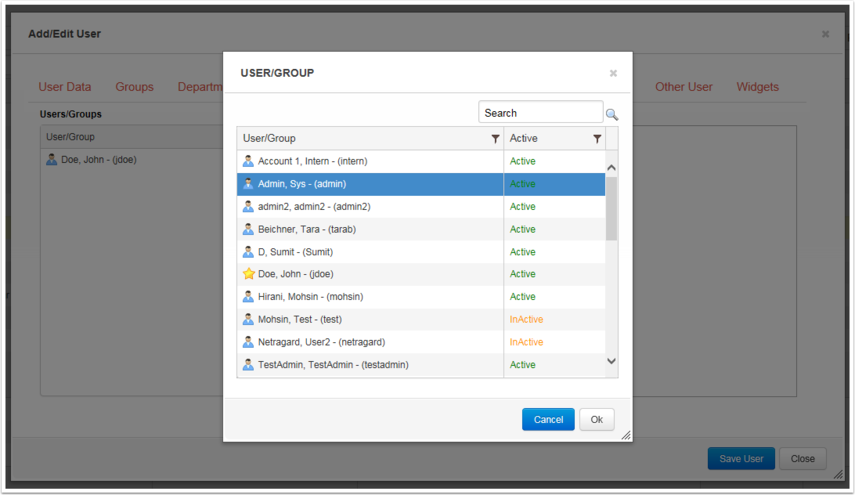Click user icon beside admin2, admin2
855x495 pixels.
click(248, 207)
